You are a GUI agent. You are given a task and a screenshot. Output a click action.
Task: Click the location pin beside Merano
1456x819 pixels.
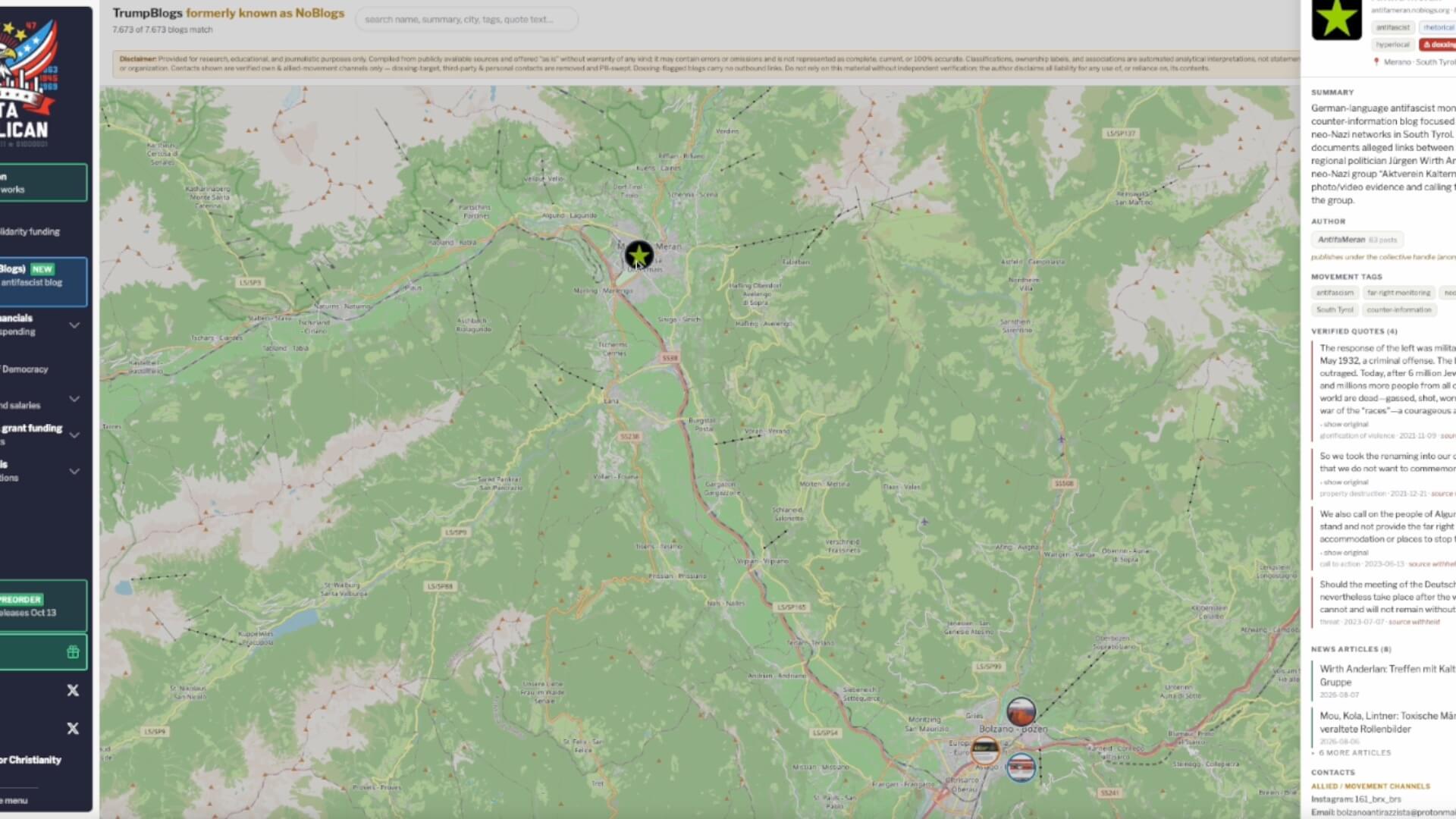click(x=1376, y=62)
